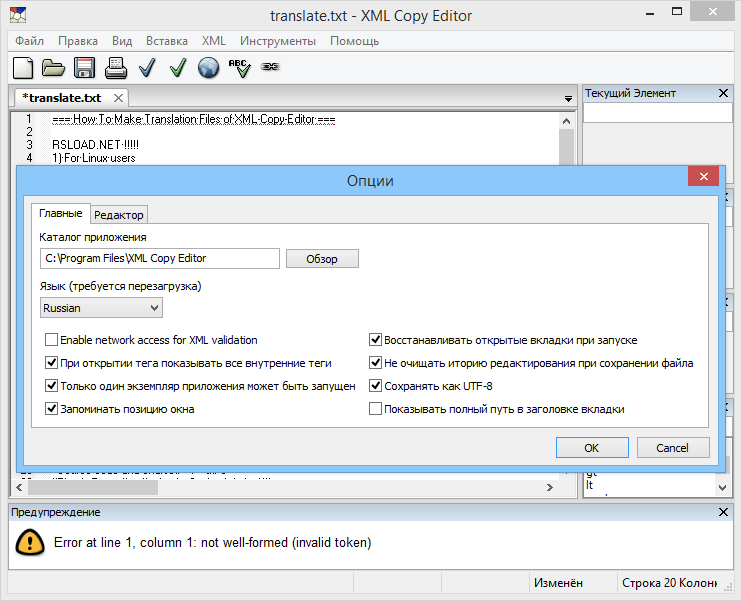Switch to the Редактор tab
This screenshot has width=742, height=601.
(119, 215)
